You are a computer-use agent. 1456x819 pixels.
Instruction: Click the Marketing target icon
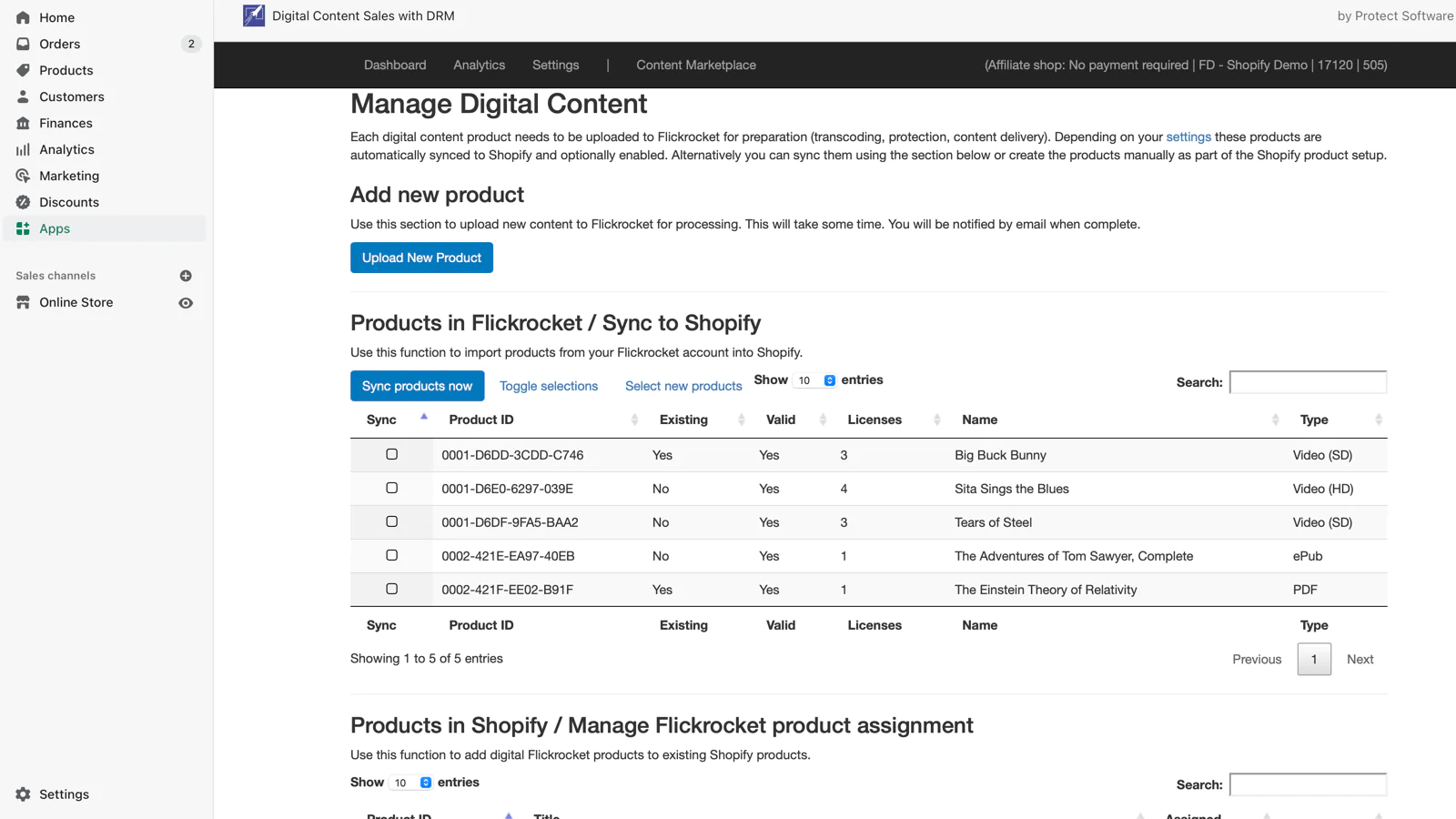pyautogui.click(x=24, y=176)
